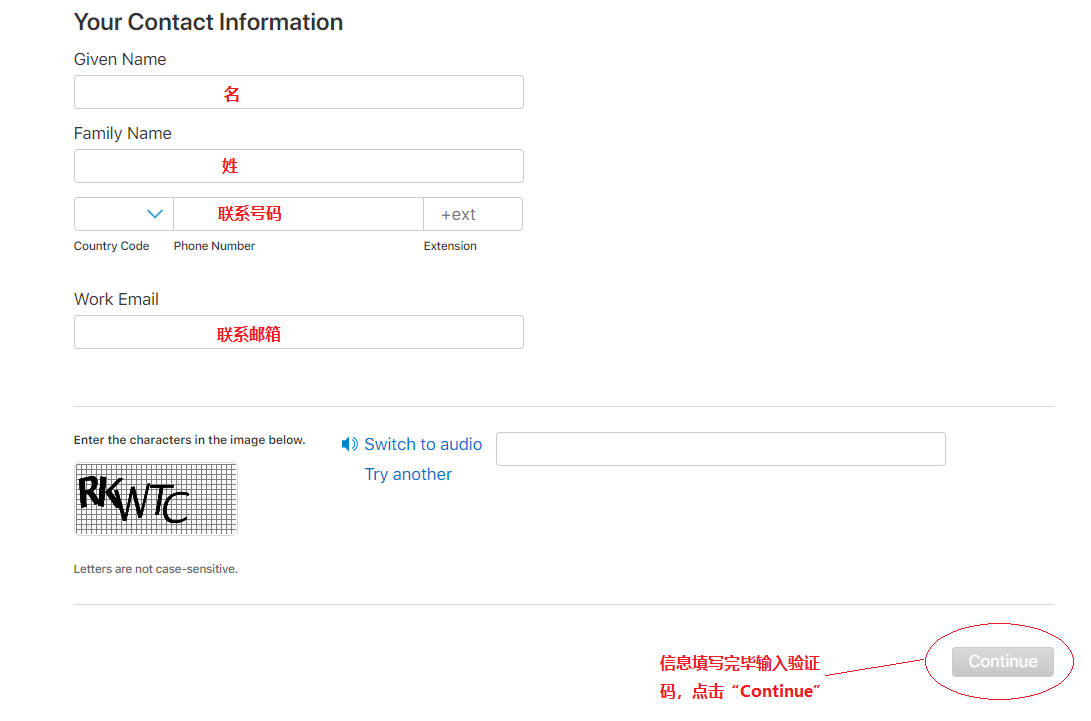Screen dimensions: 1091x721
Task: Focus the Given Name input field
Action: 298,92
